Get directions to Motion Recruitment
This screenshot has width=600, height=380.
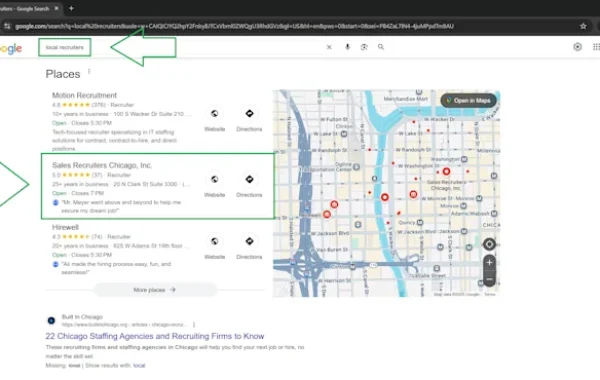(x=249, y=114)
